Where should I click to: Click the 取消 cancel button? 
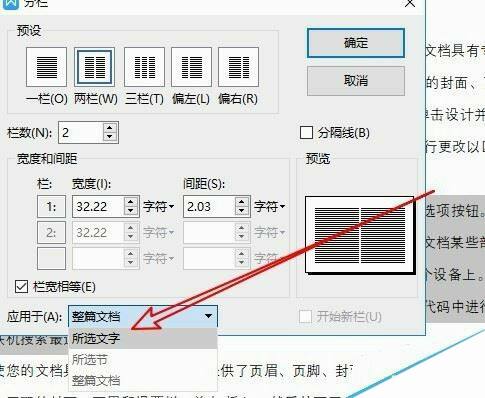(356, 81)
